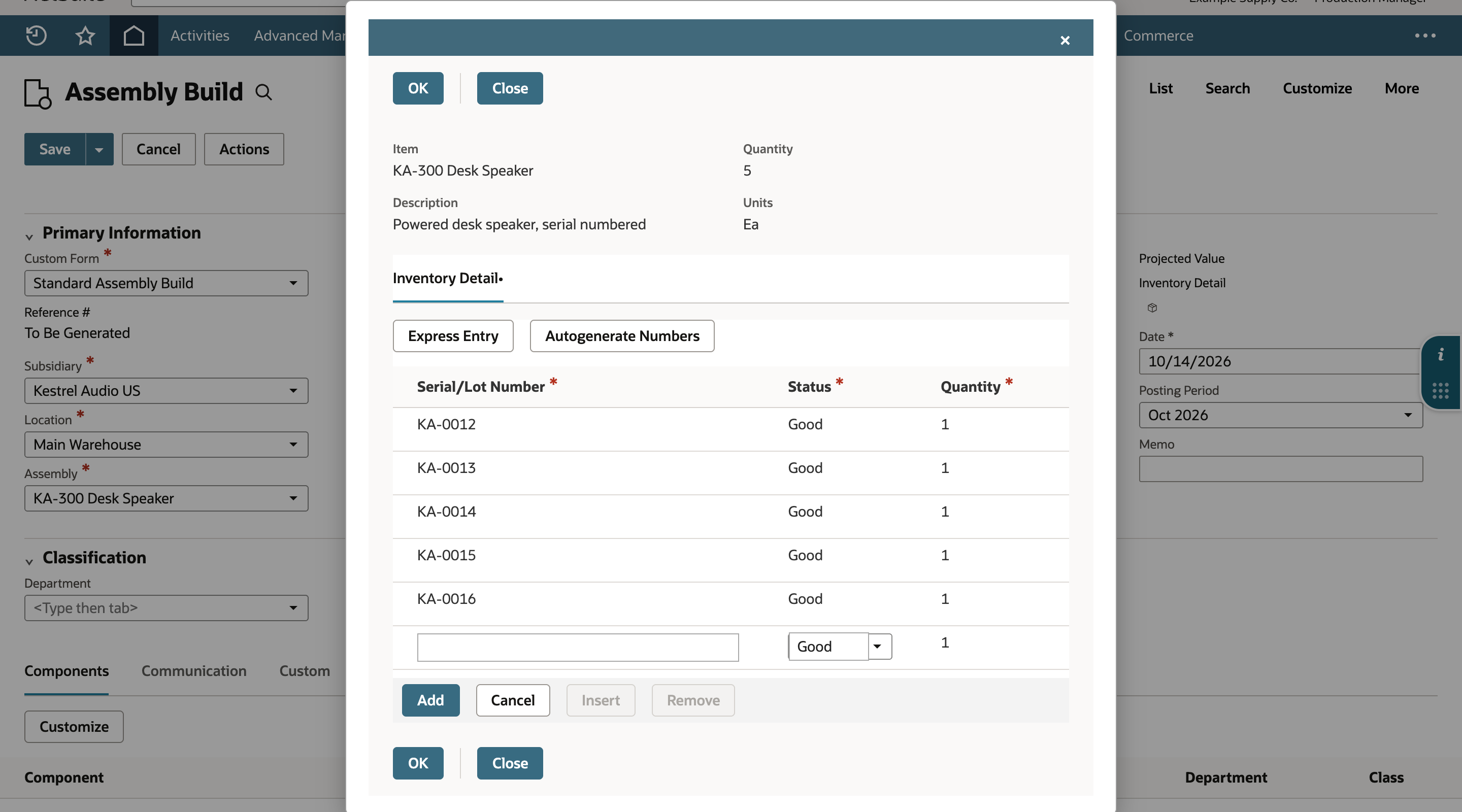Viewport: 1462px width, 812px height.
Task: Open the inventory detail cube icon
Action: 1152,308
